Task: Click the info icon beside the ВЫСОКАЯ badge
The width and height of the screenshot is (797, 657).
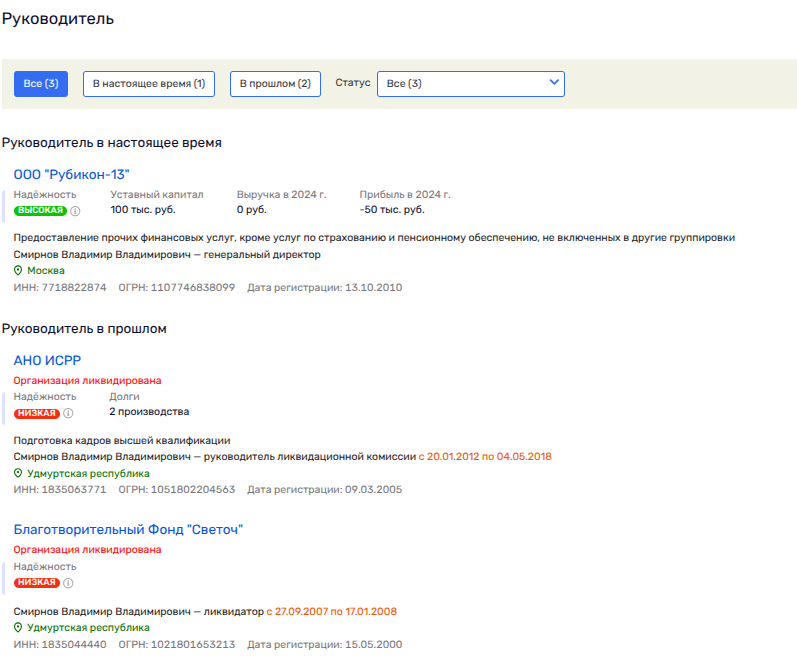Action: point(75,211)
